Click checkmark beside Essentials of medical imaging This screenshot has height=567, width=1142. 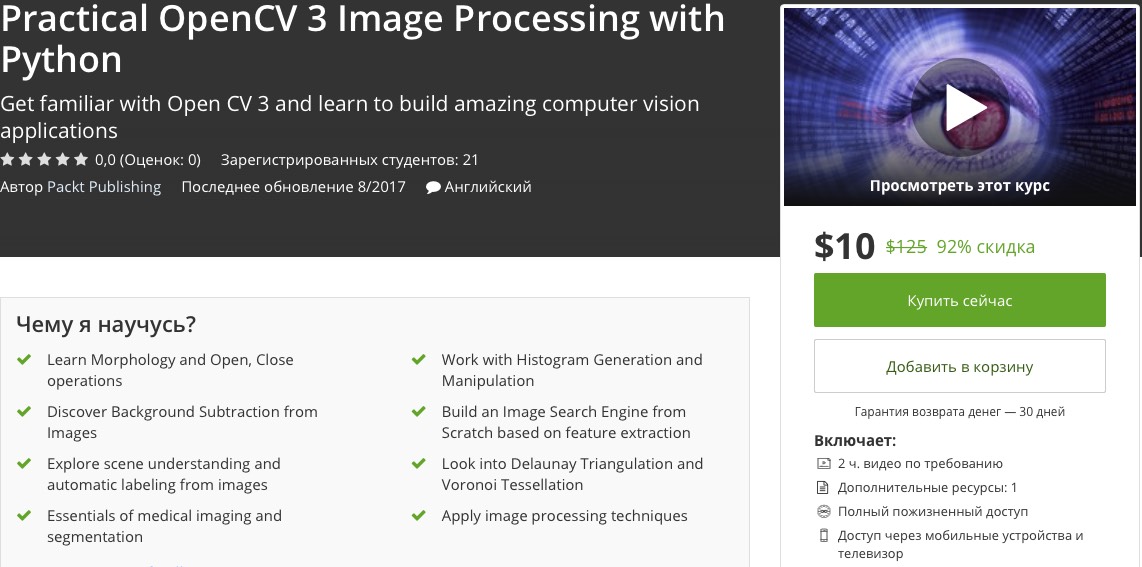tap(24, 515)
